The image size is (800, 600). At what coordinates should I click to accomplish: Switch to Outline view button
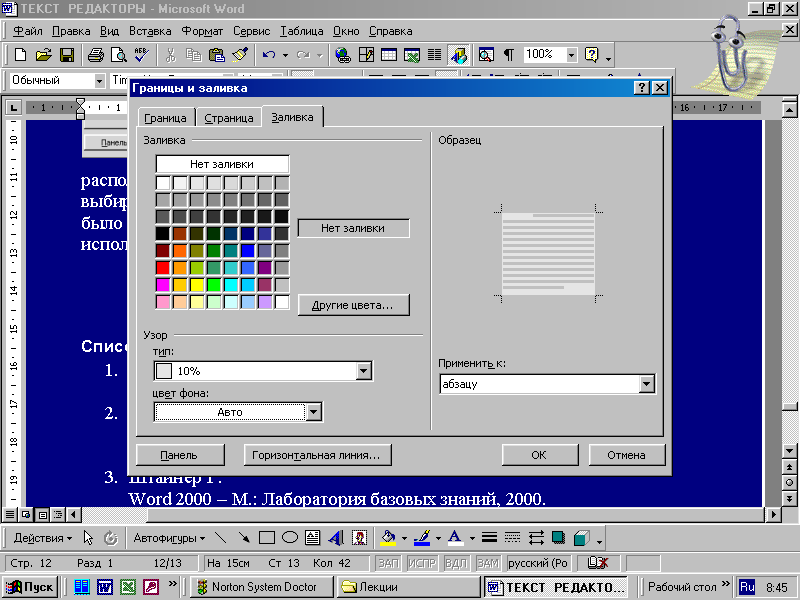coord(58,515)
